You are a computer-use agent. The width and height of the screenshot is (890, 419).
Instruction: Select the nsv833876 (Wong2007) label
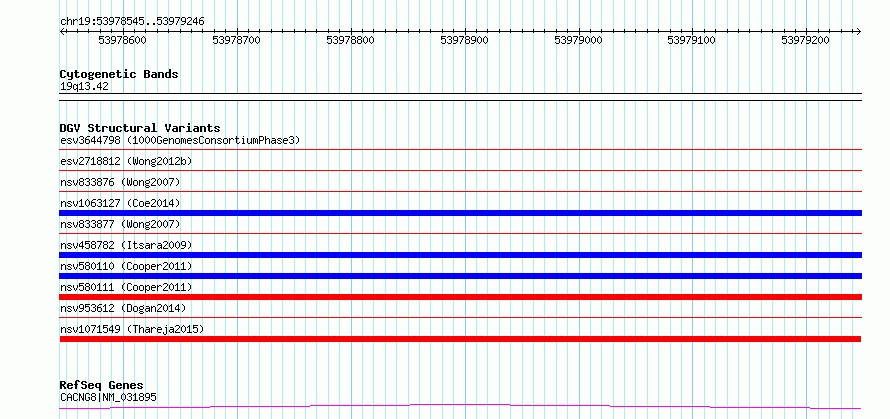click(x=120, y=182)
